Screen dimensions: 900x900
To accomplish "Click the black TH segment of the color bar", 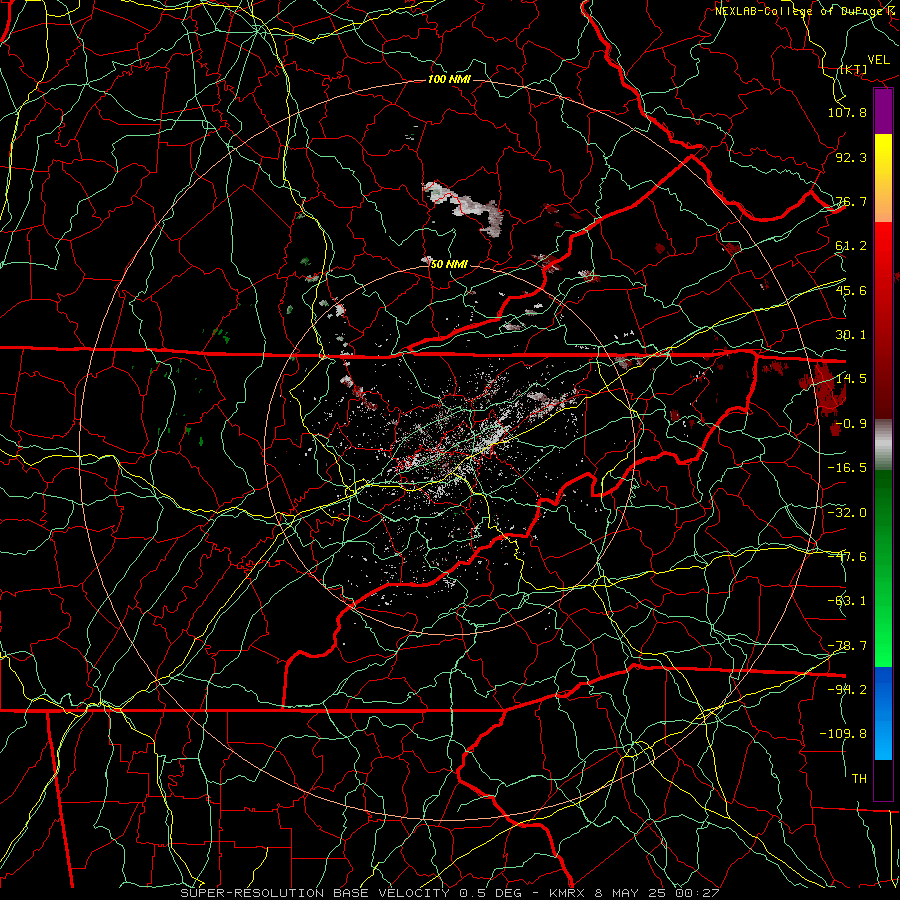I will pos(883,779).
